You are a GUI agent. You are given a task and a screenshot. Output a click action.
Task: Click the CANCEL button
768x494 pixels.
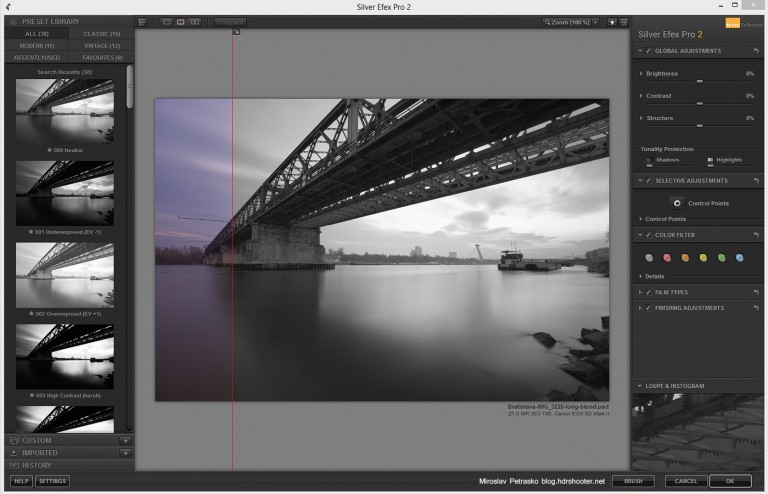click(x=686, y=481)
